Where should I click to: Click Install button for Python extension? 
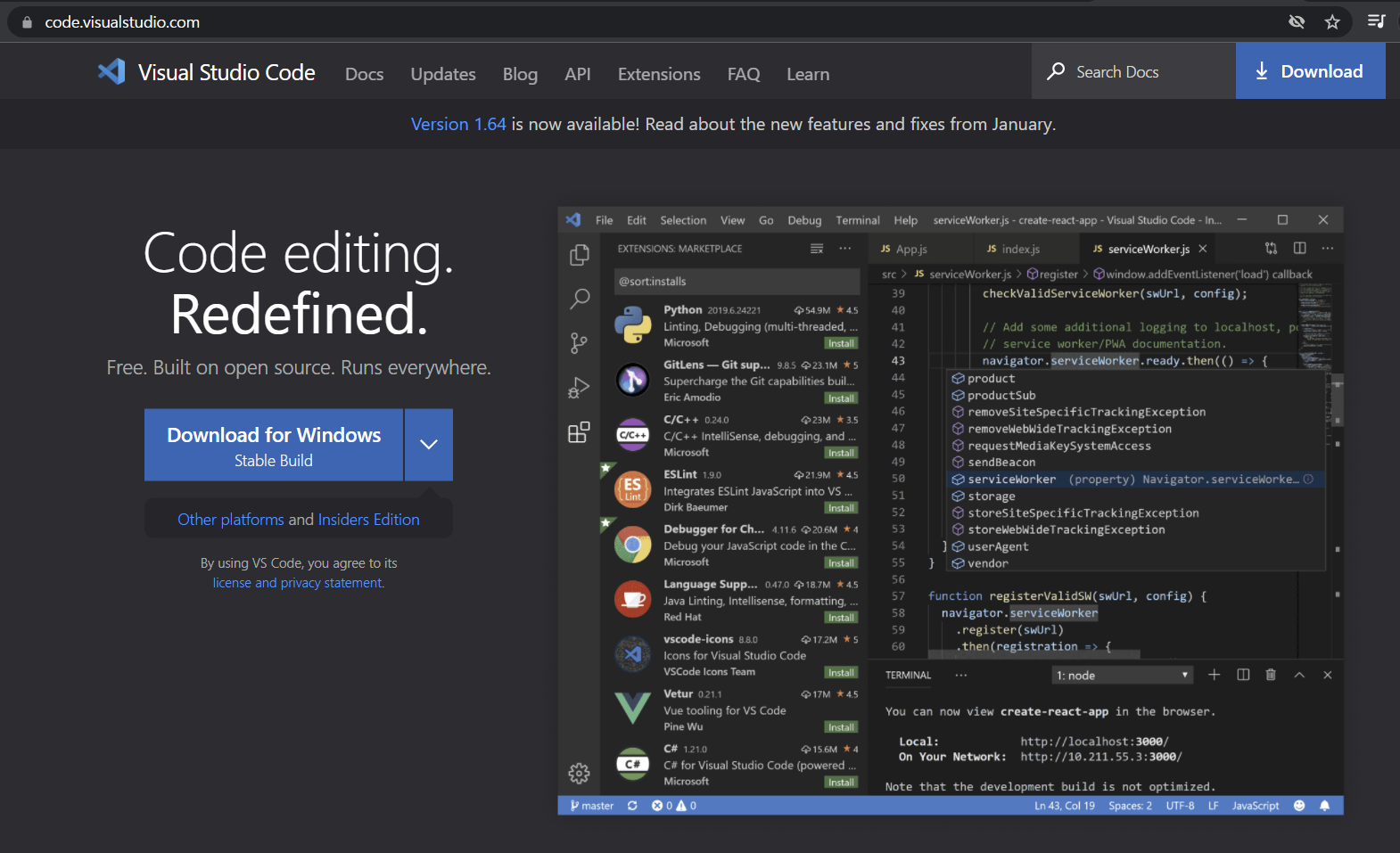tap(841, 343)
